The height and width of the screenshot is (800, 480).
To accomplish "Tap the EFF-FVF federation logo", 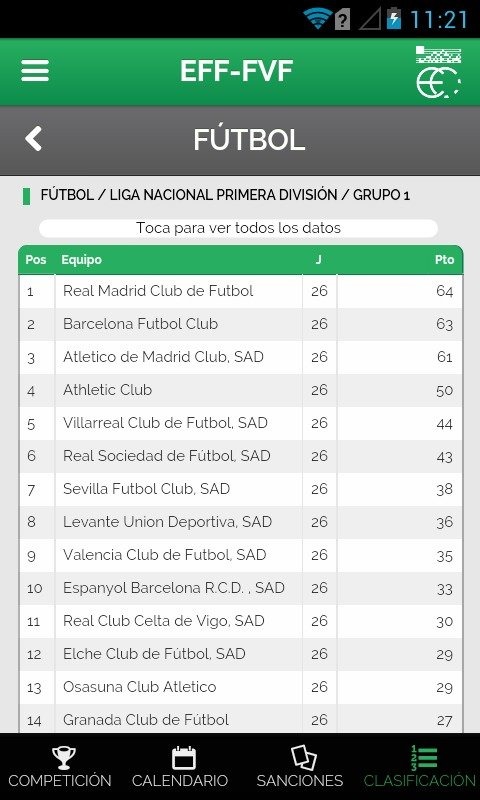I will pos(438,72).
